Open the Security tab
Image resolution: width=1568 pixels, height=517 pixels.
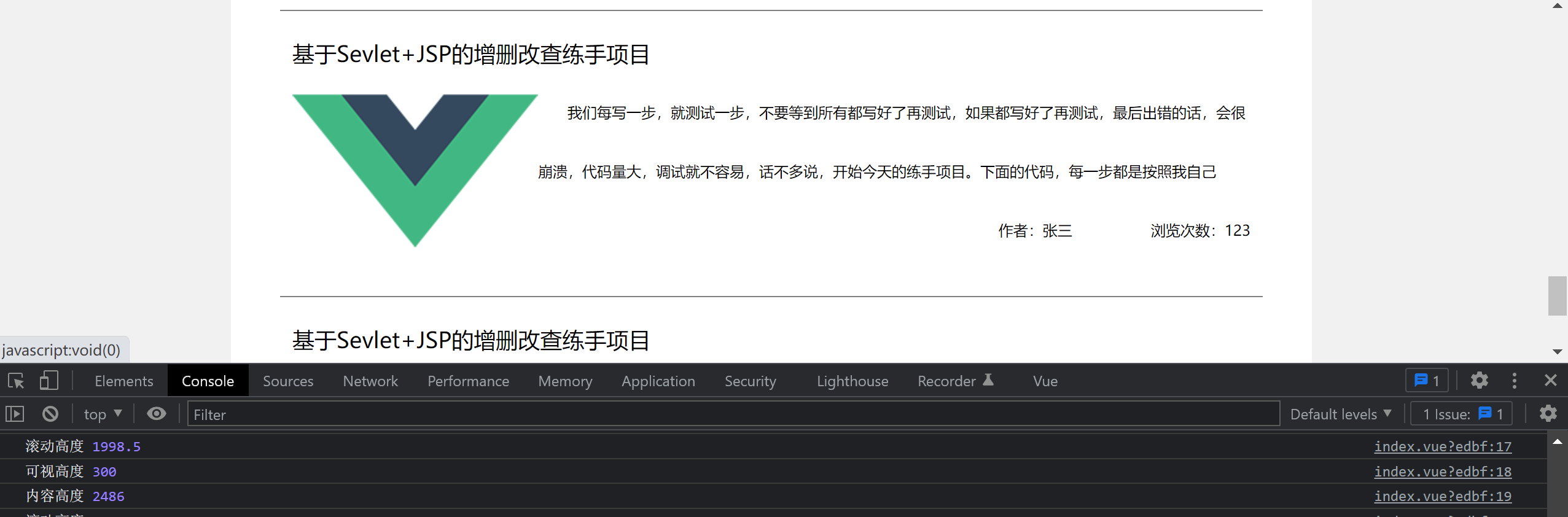pos(751,381)
